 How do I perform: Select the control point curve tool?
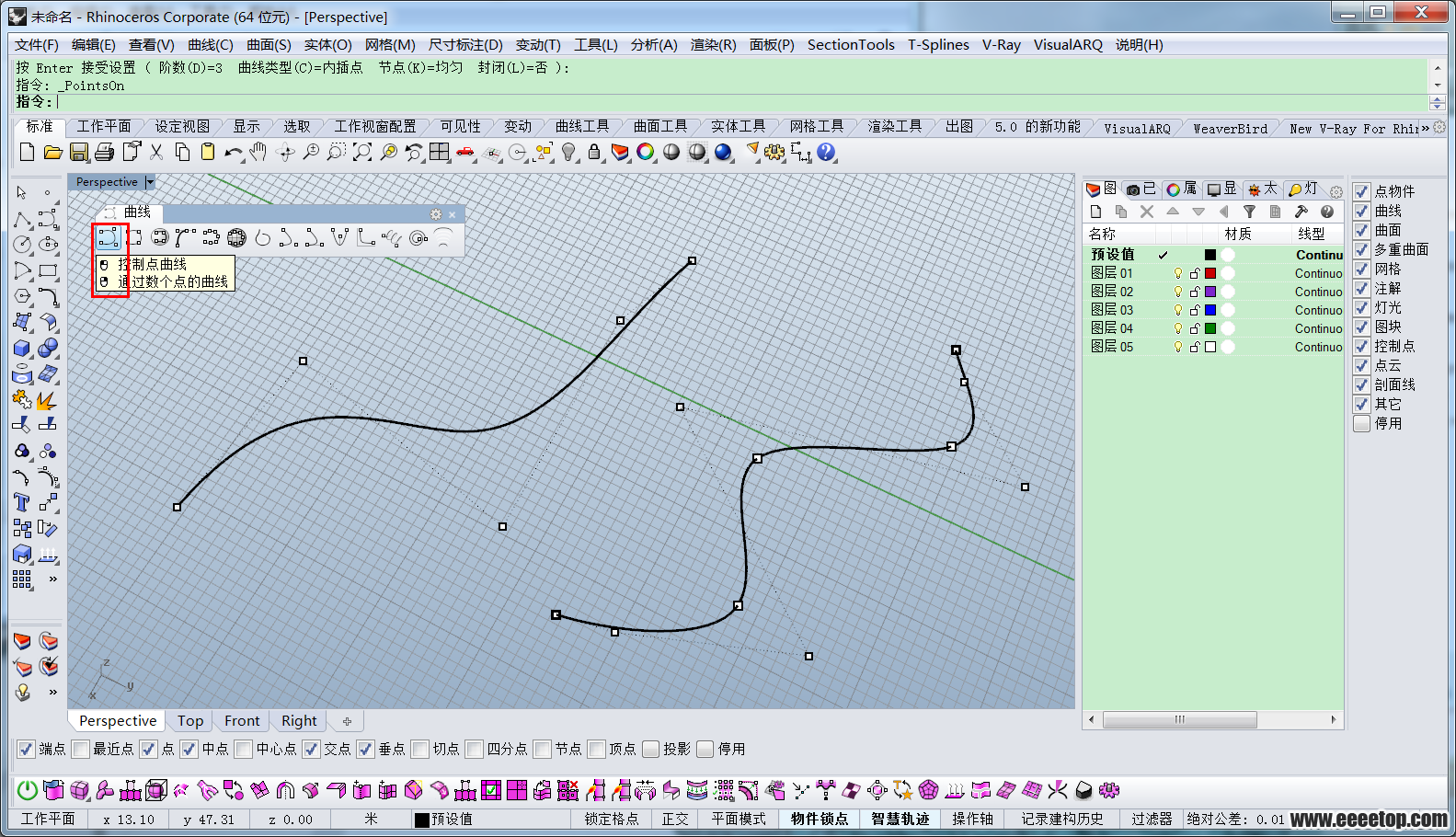[109, 238]
